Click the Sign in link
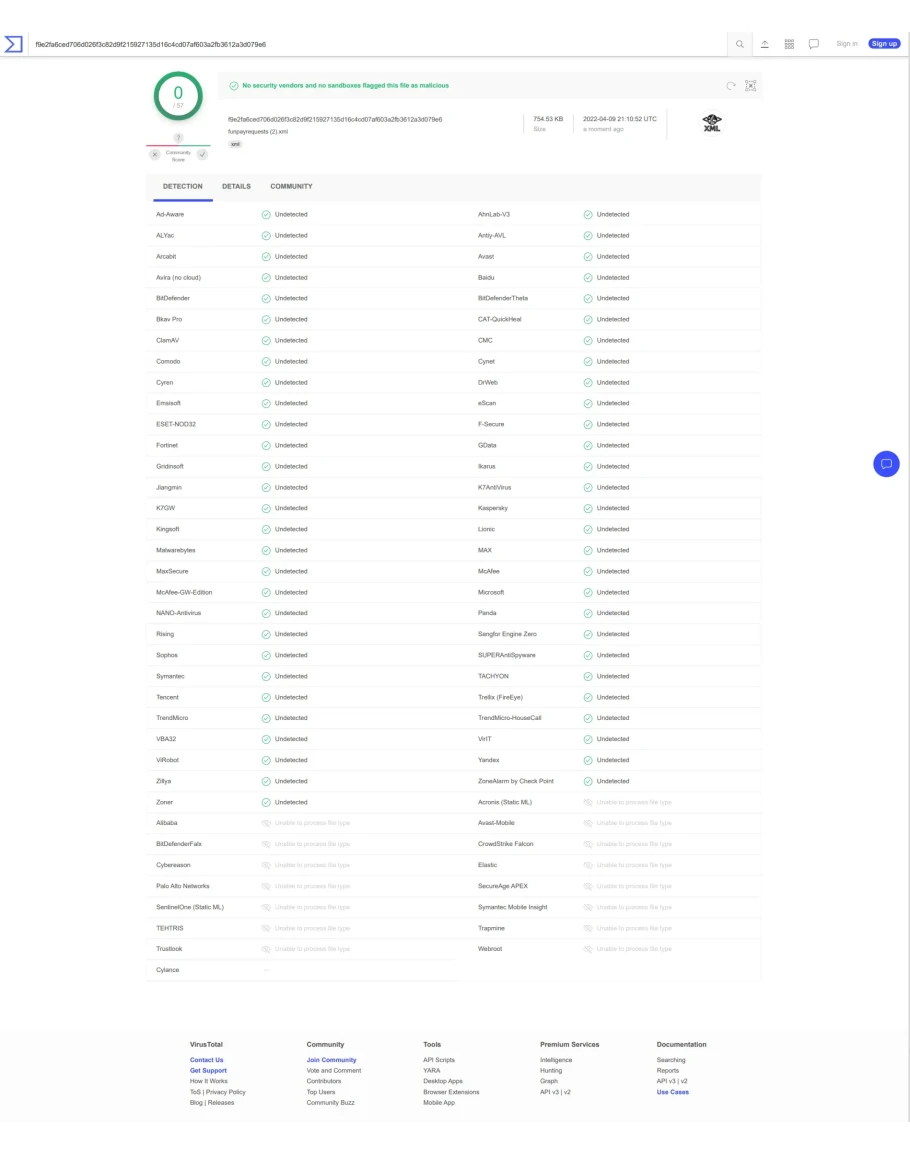 pos(847,44)
